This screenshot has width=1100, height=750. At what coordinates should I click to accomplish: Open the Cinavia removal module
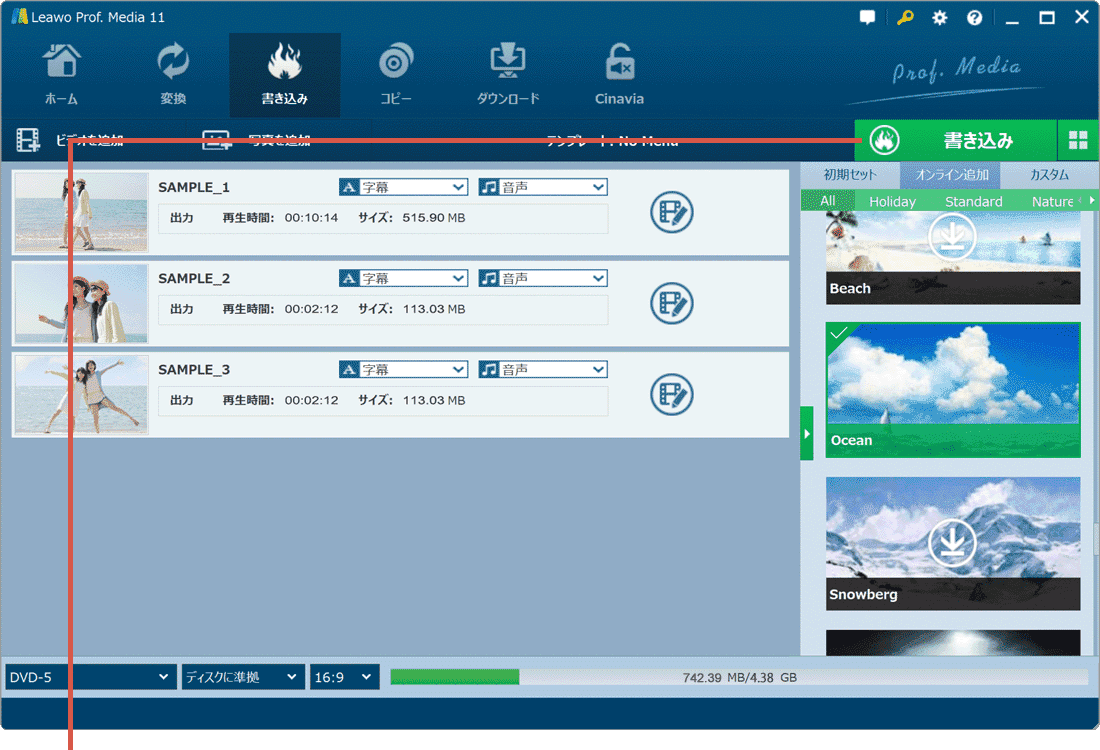pyautogui.click(x=619, y=75)
